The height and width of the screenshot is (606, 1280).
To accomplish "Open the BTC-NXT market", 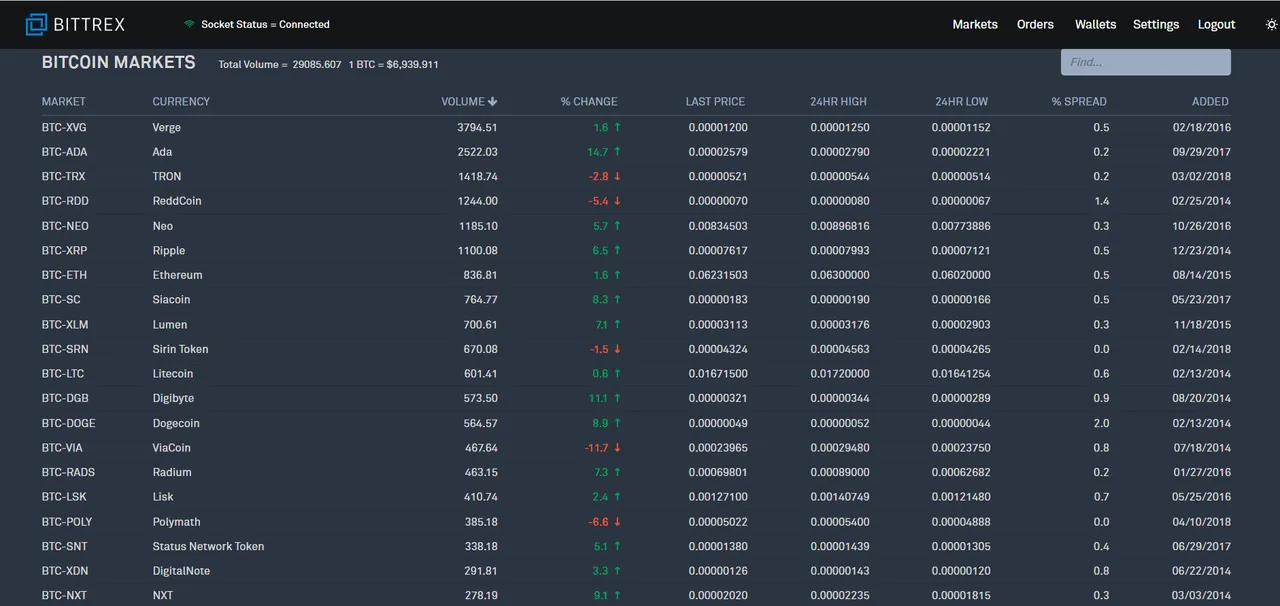I will (64, 596).
